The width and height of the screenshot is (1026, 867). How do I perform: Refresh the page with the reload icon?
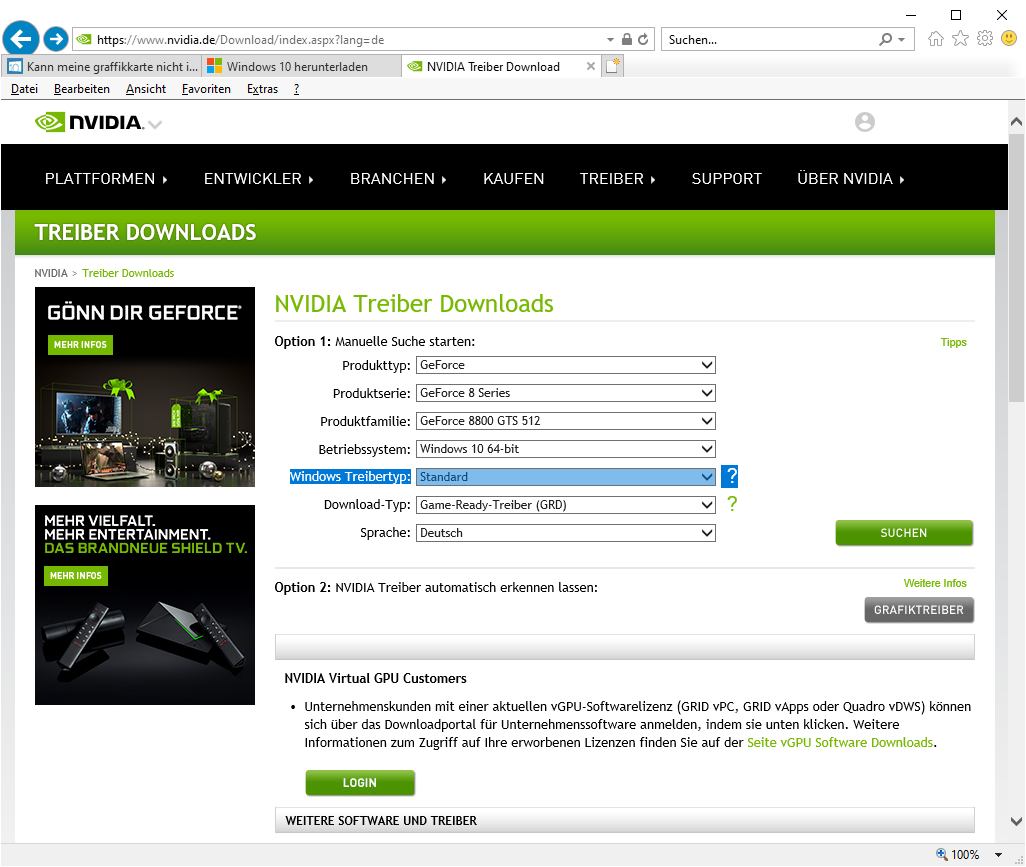click(x=643, y=39)
